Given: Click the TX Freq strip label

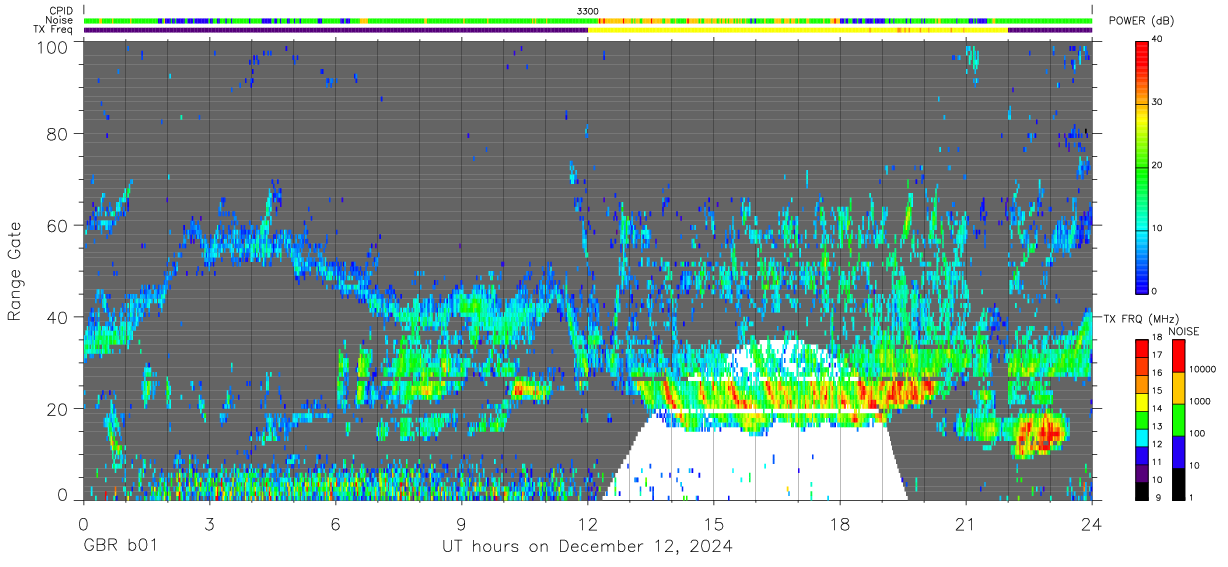Looking at the screenshot, I should [52, 30].
